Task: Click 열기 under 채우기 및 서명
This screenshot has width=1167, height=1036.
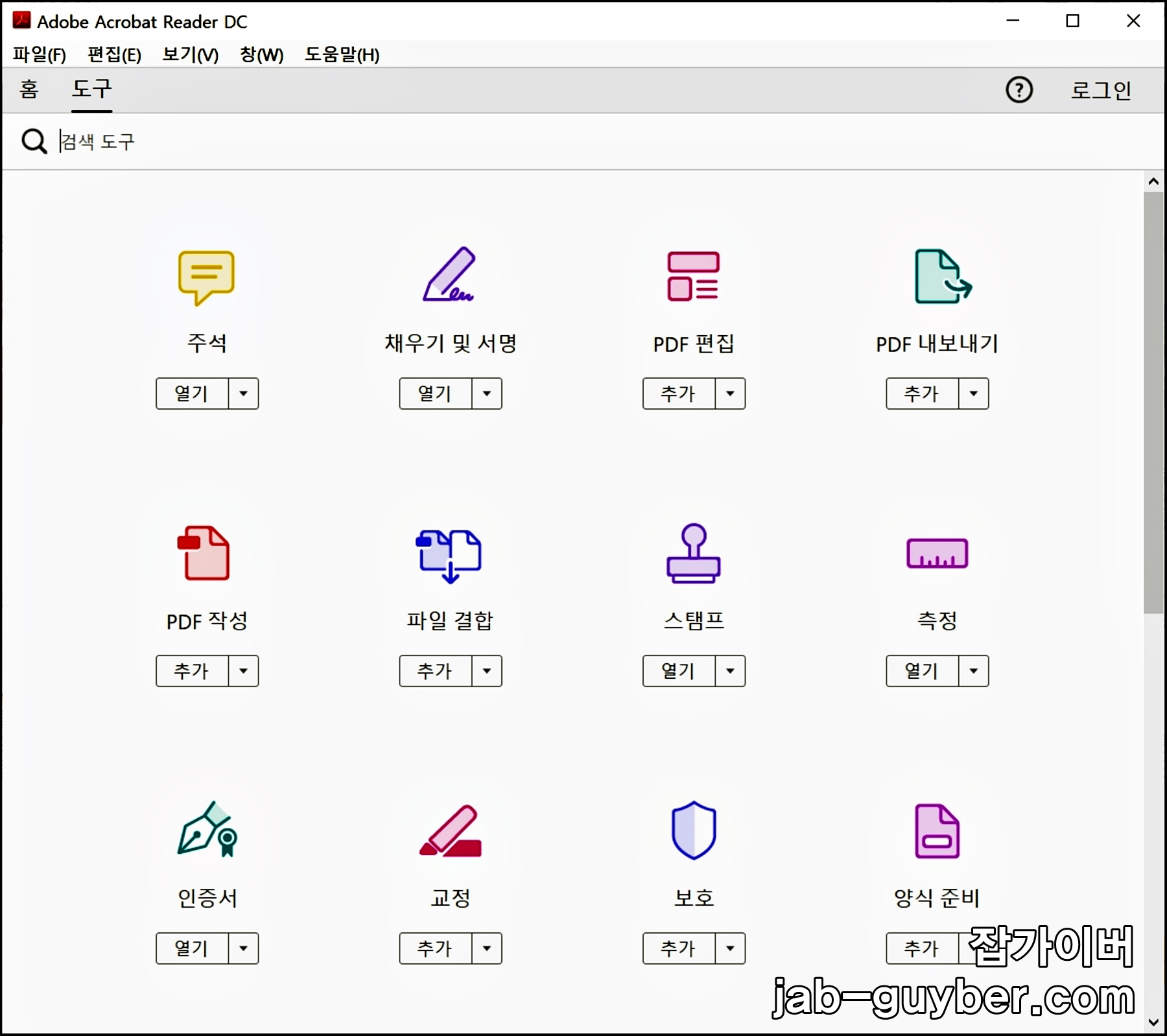Action: coord(436,394)
